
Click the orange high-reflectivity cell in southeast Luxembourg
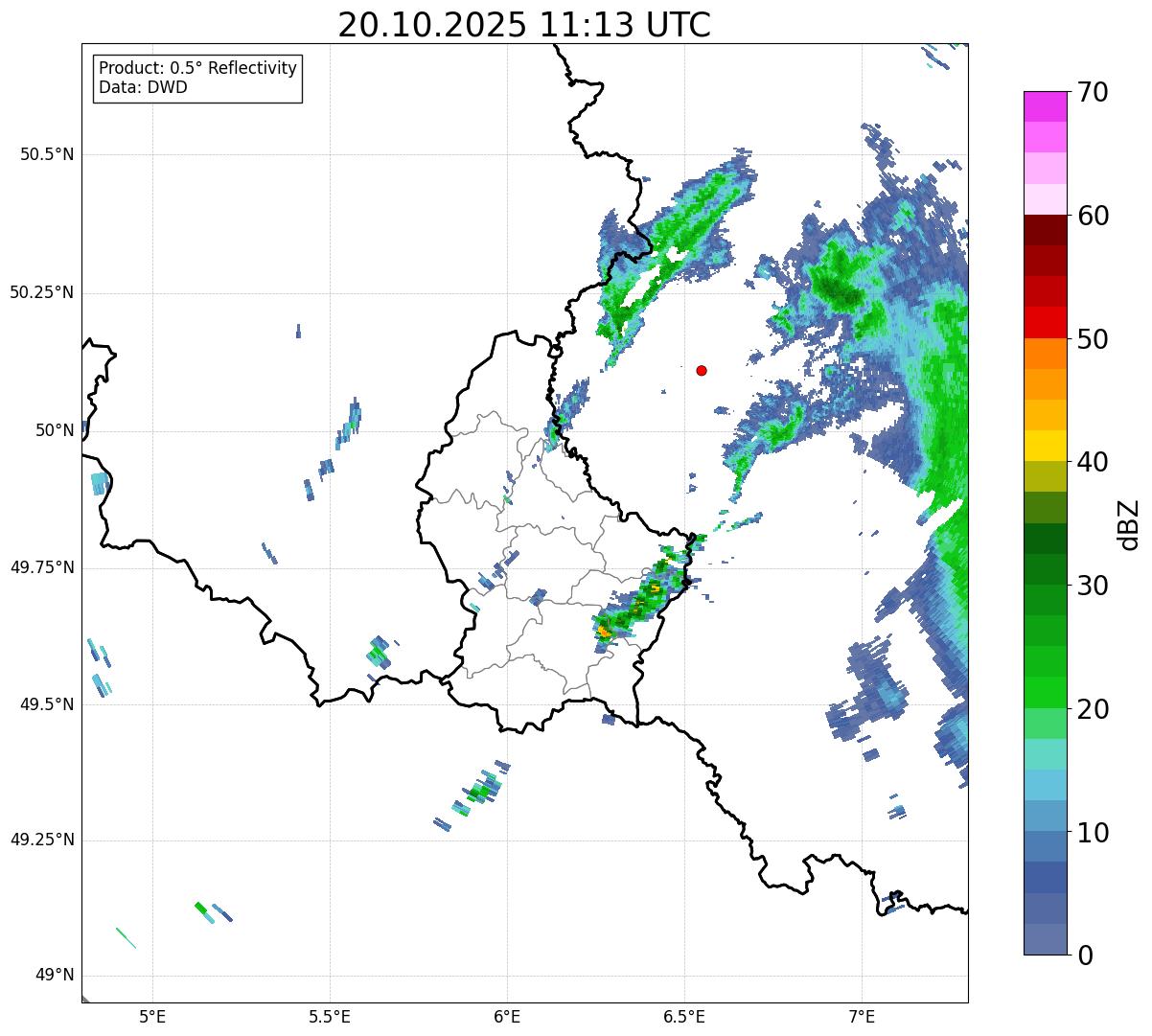coord(604,631)
